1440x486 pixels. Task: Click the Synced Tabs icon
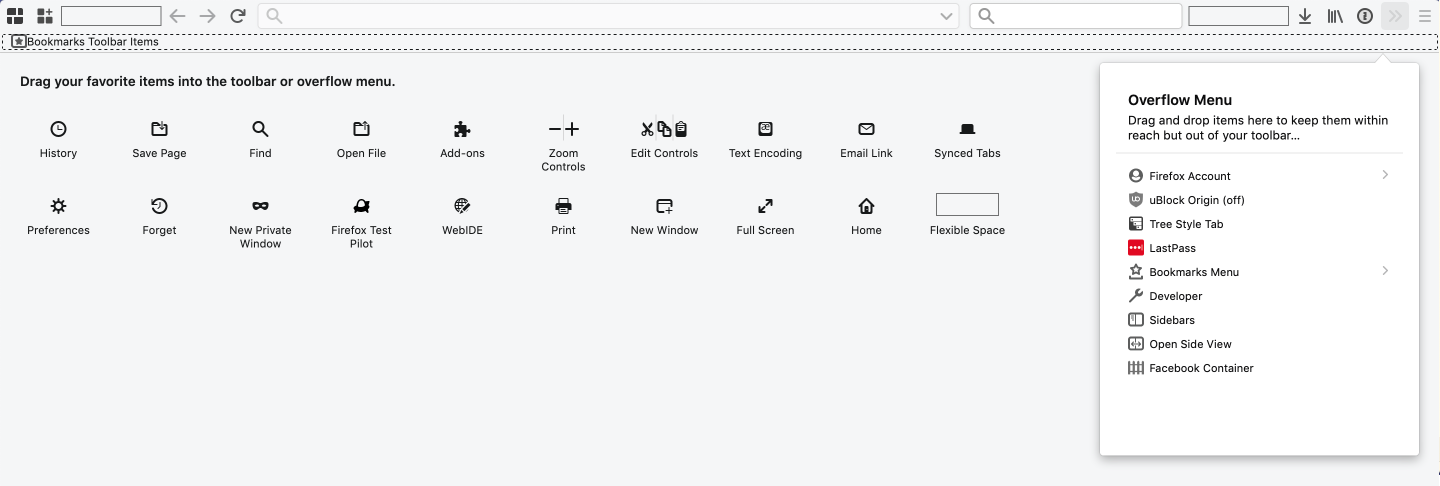point(967,129)
